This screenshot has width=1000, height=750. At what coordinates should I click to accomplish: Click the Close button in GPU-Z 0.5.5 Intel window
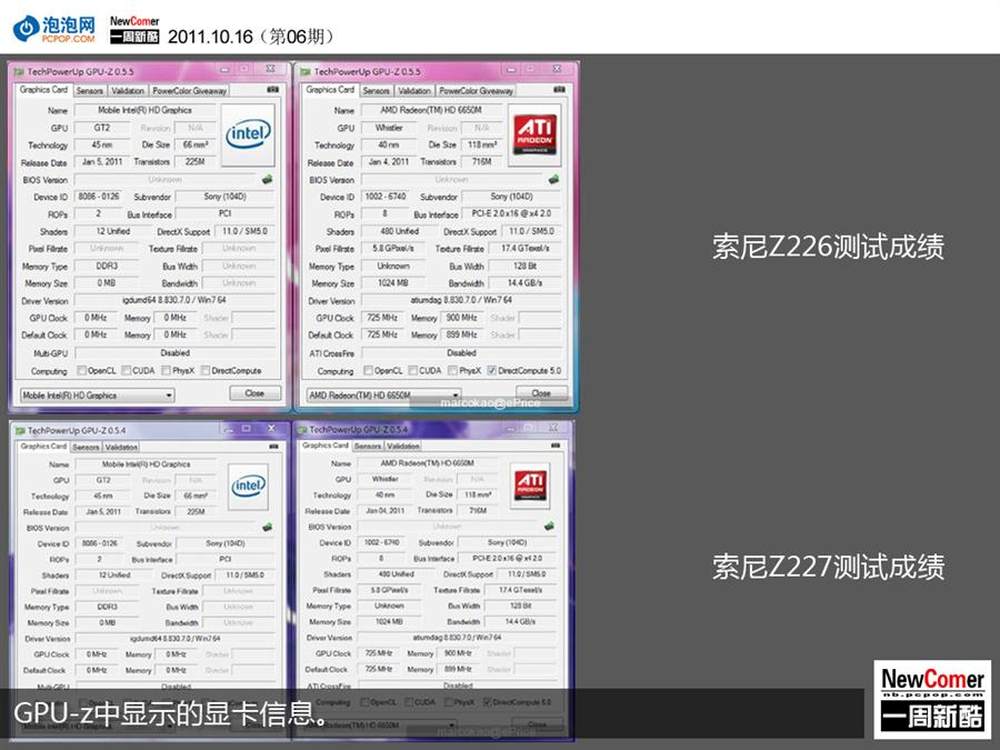[x=255, y=393]
